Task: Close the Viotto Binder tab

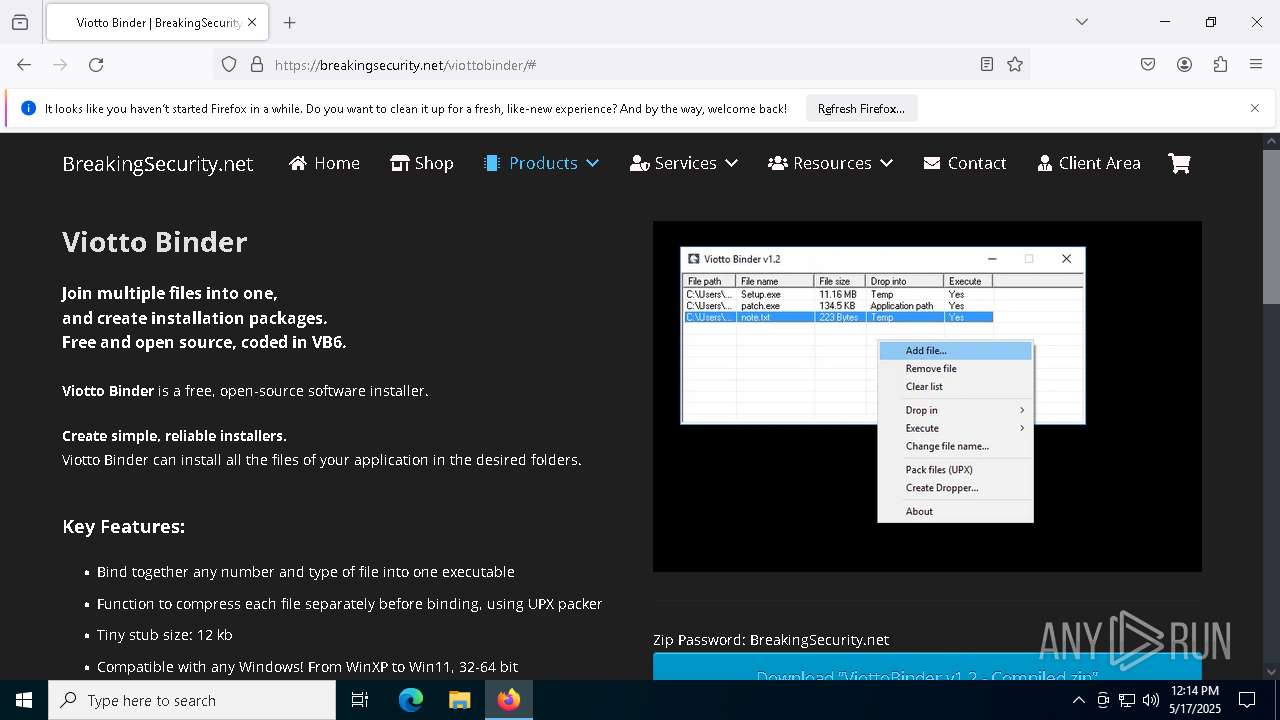Action: tap(252, 22)
